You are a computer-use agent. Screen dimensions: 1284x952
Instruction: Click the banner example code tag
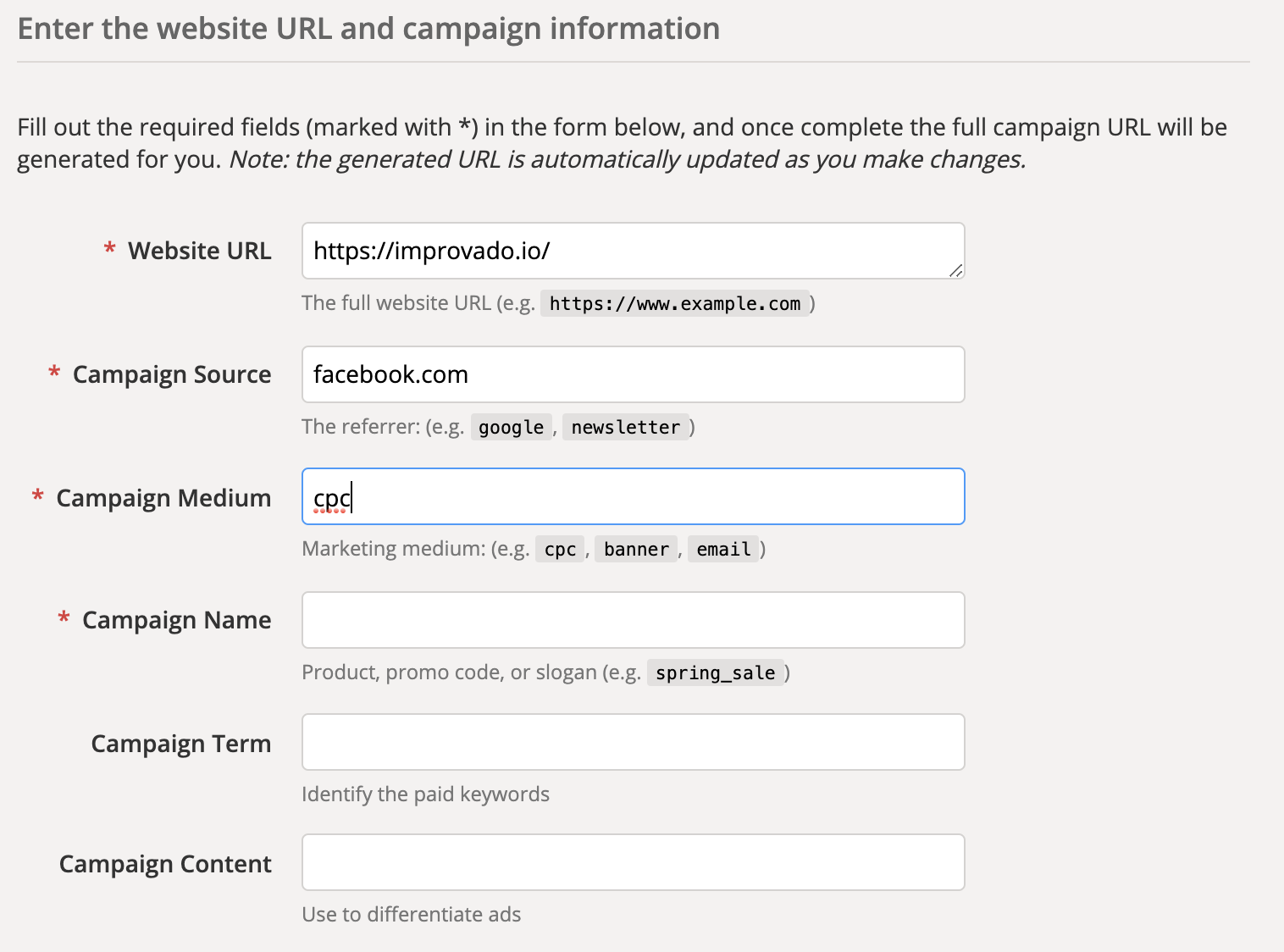[x=636, y=549]
